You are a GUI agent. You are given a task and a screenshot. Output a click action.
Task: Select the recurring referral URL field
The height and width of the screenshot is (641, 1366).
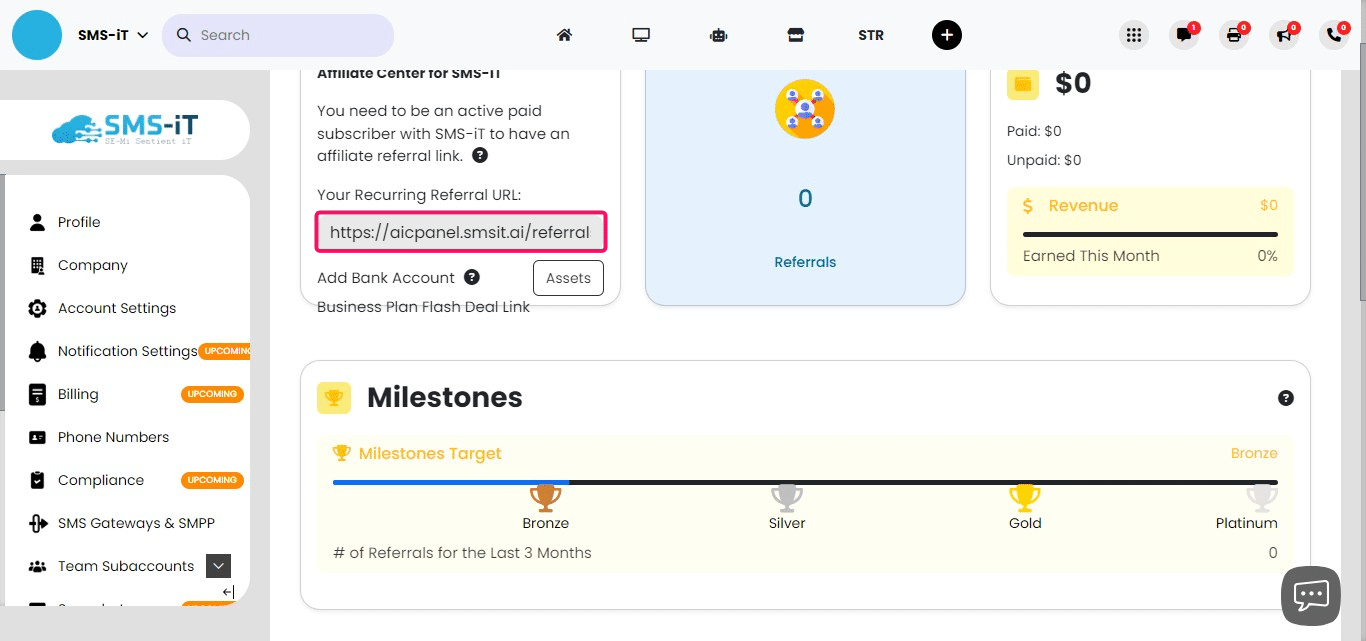[x=460, y=232]
